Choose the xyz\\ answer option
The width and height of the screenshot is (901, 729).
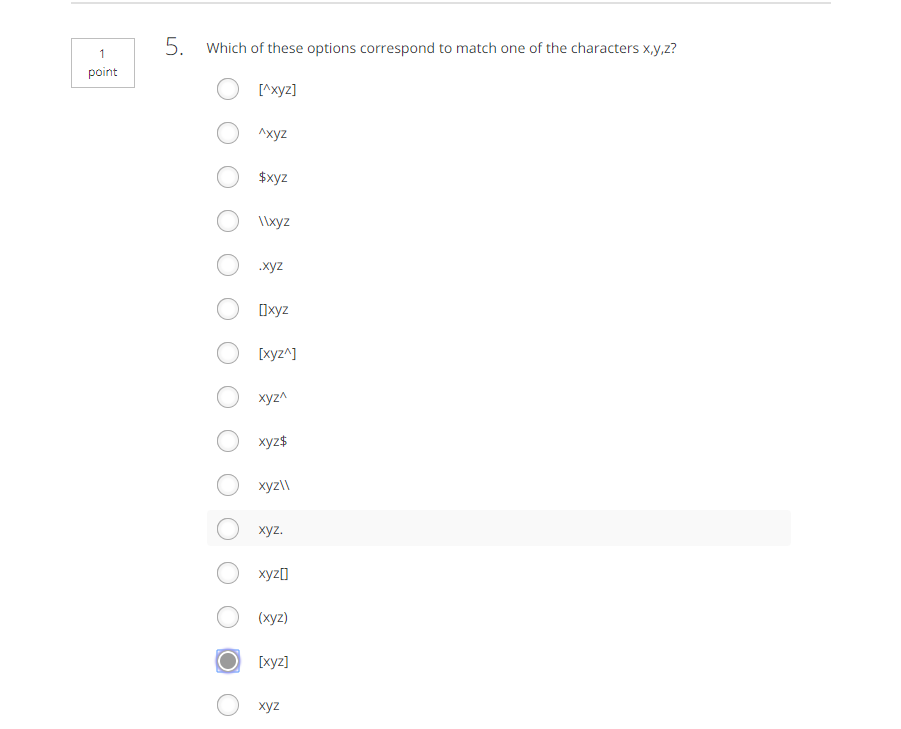[228, 485]
